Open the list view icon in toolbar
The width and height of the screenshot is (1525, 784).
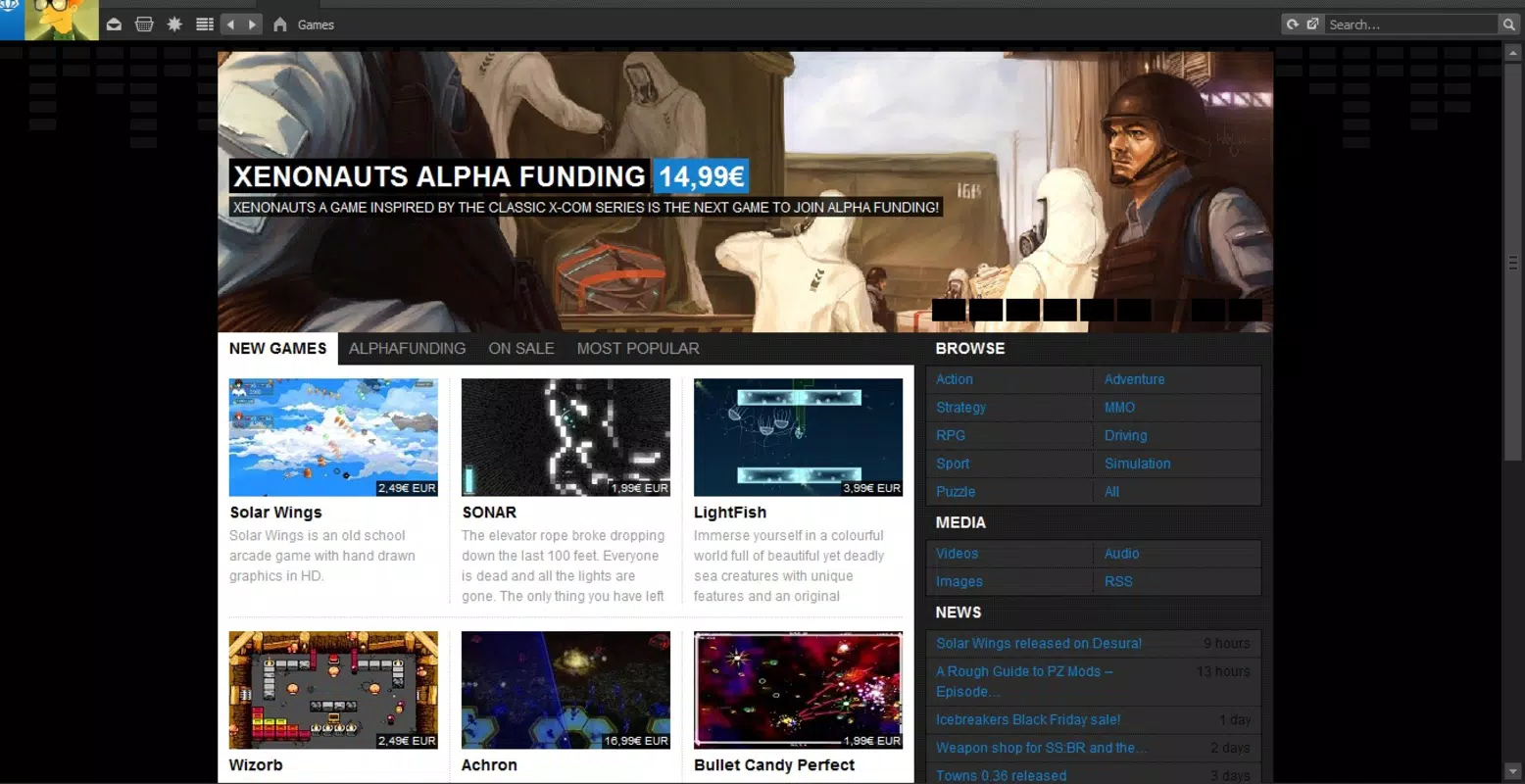205,24
